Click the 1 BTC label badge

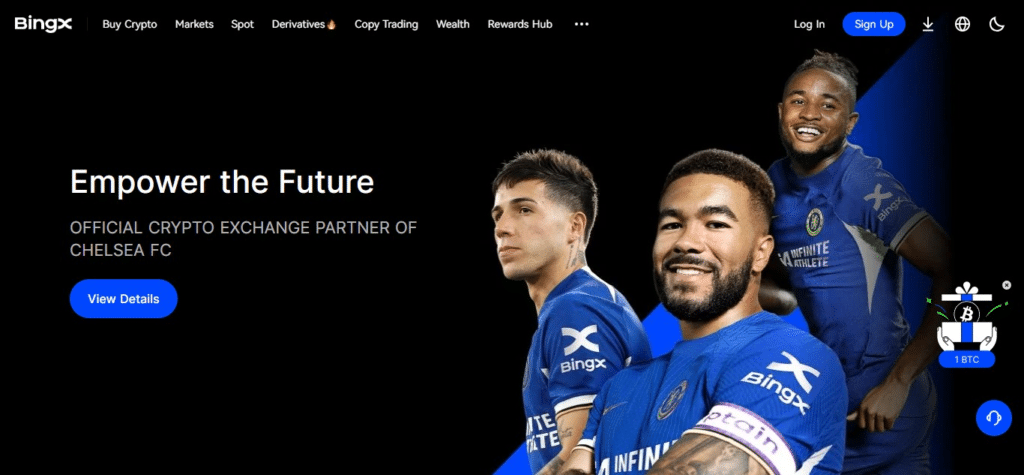(967, 359)
